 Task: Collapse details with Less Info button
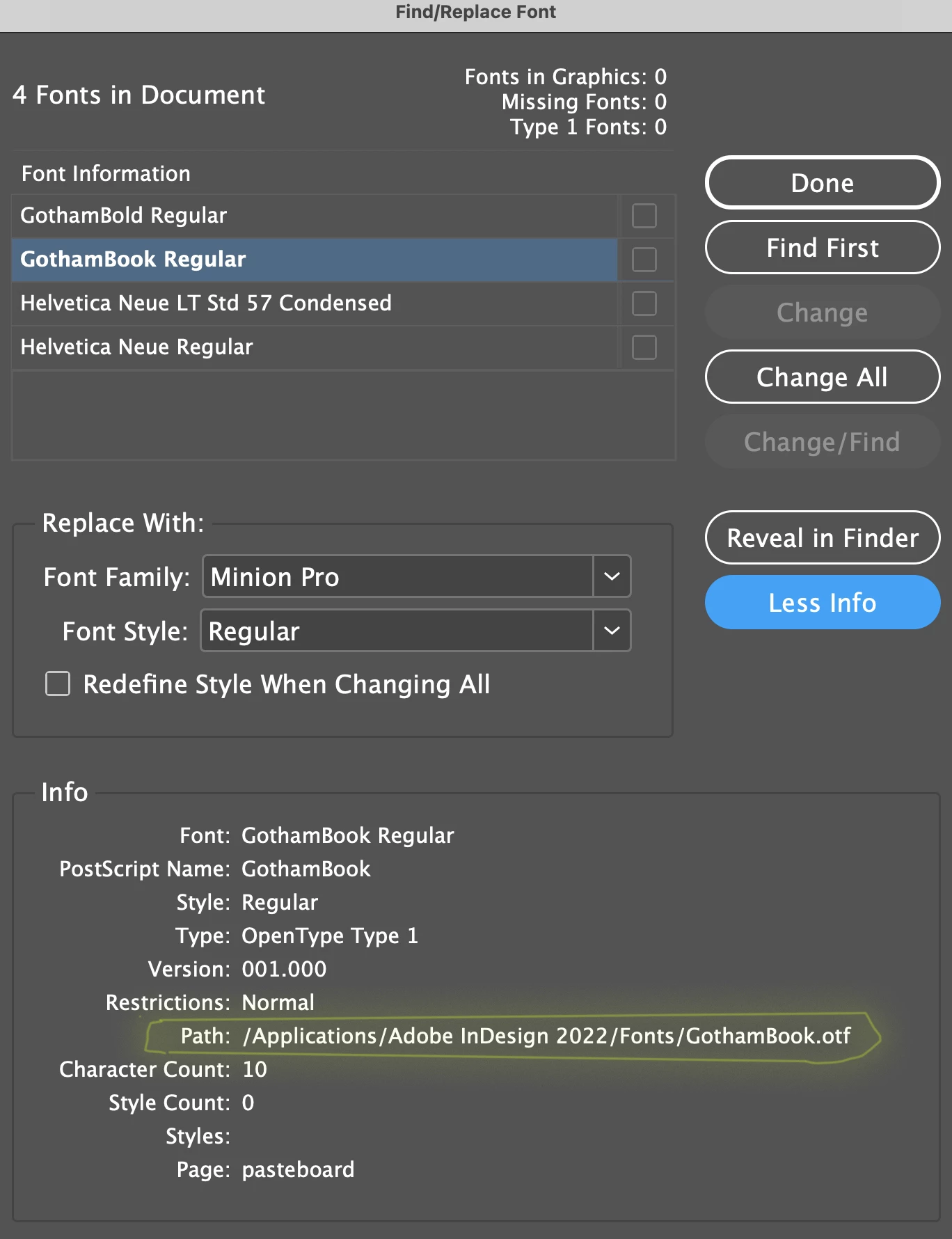coord(823,602)
